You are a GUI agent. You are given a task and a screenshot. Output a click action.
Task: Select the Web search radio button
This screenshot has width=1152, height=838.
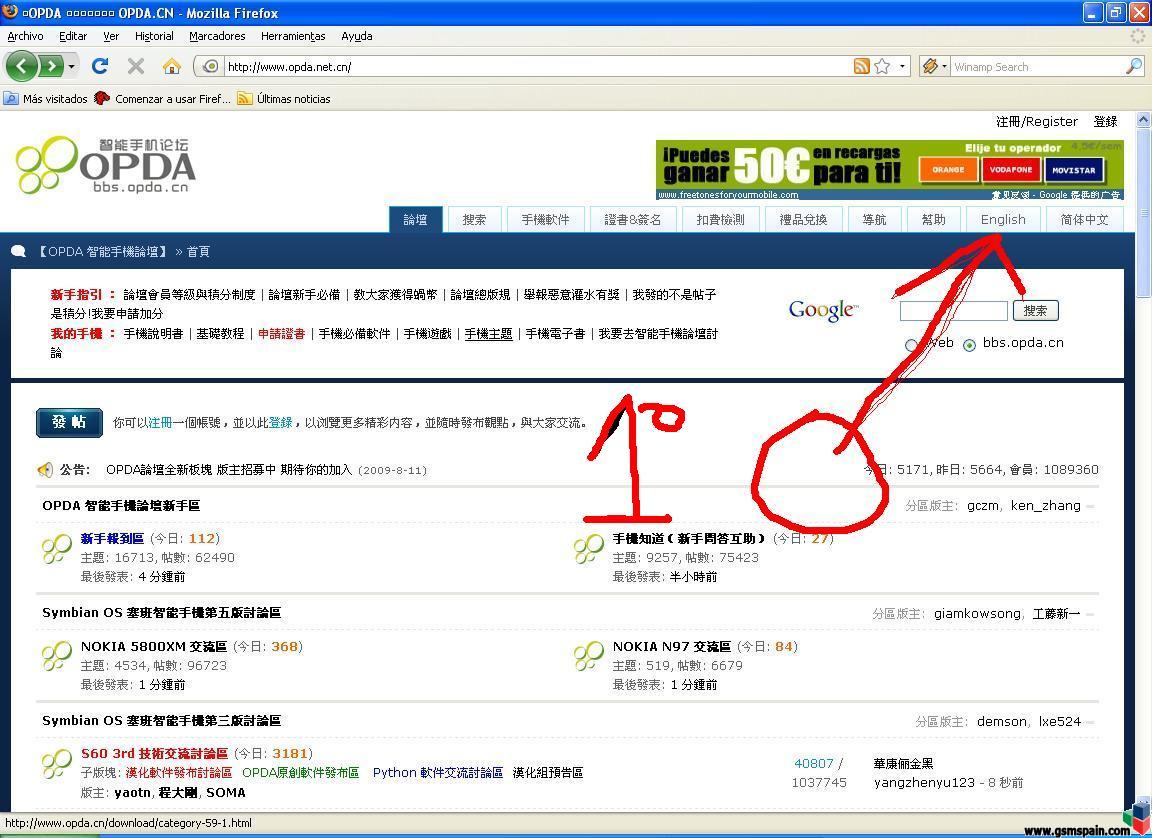pyautogui.click(x=912, y=344)
